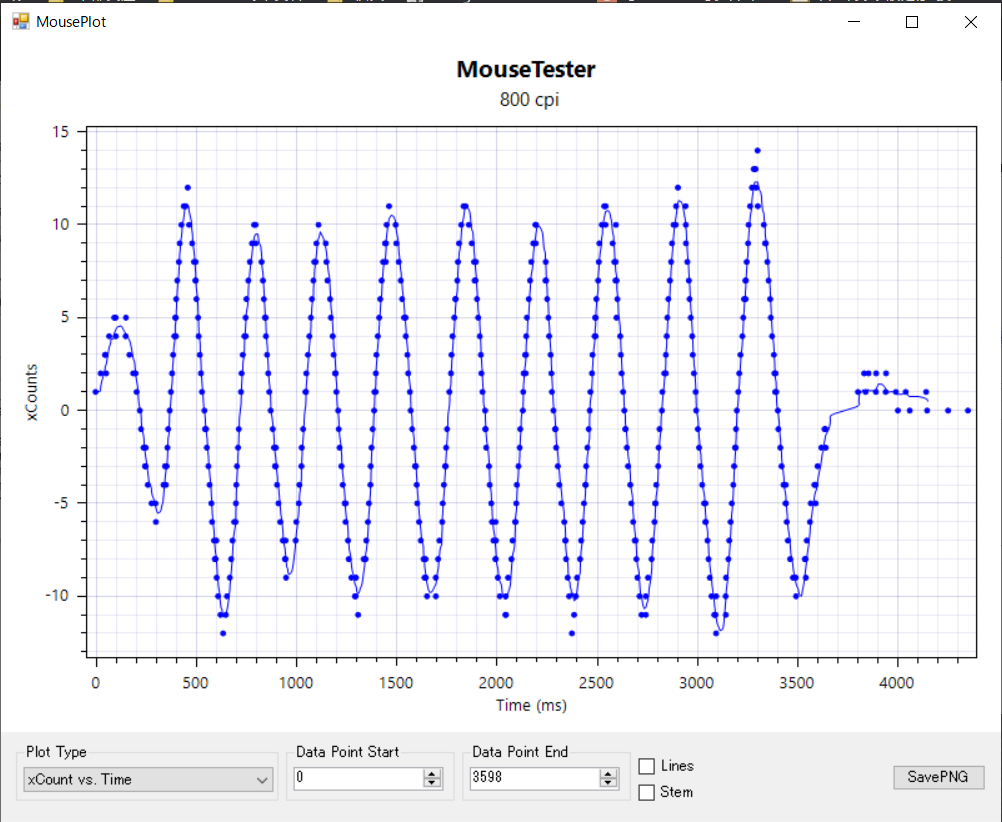Screen dimensions: 1002x822
Task: Focus the Data Point Start input field
Action: coord(358,778)
